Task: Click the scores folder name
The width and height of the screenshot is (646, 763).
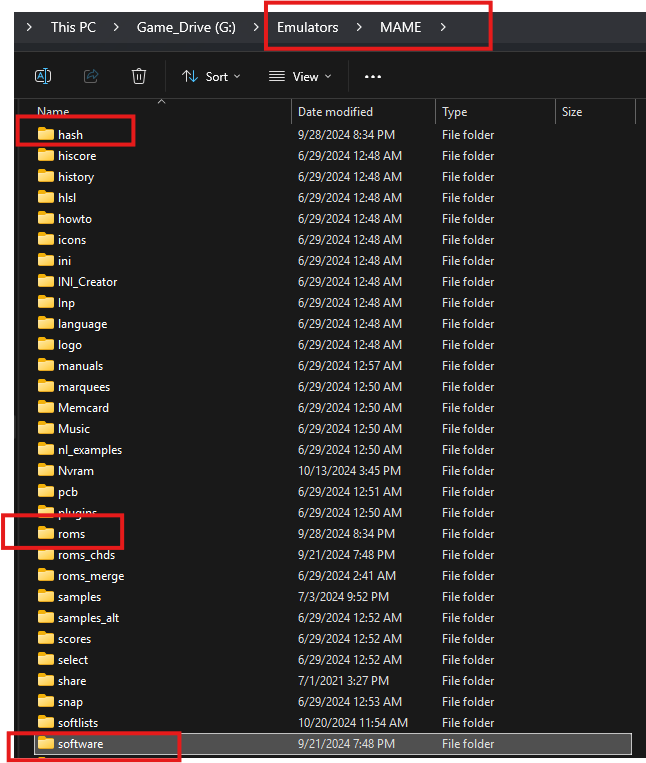Action: click(74, 639)
